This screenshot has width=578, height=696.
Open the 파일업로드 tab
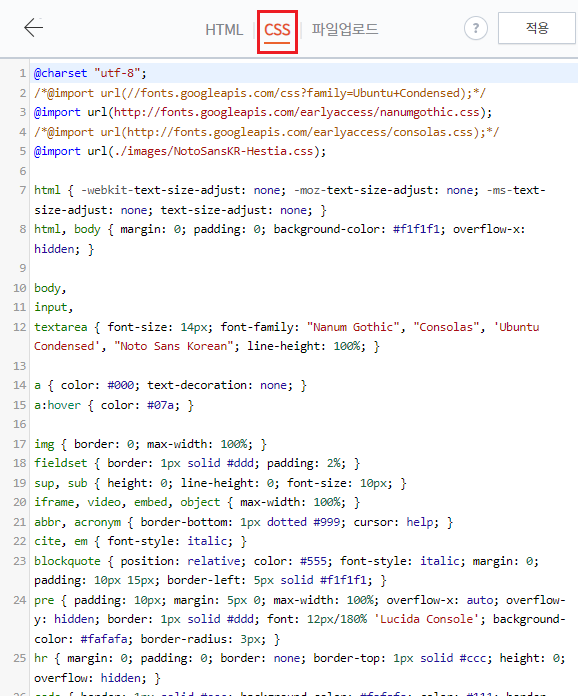(344, 30)
